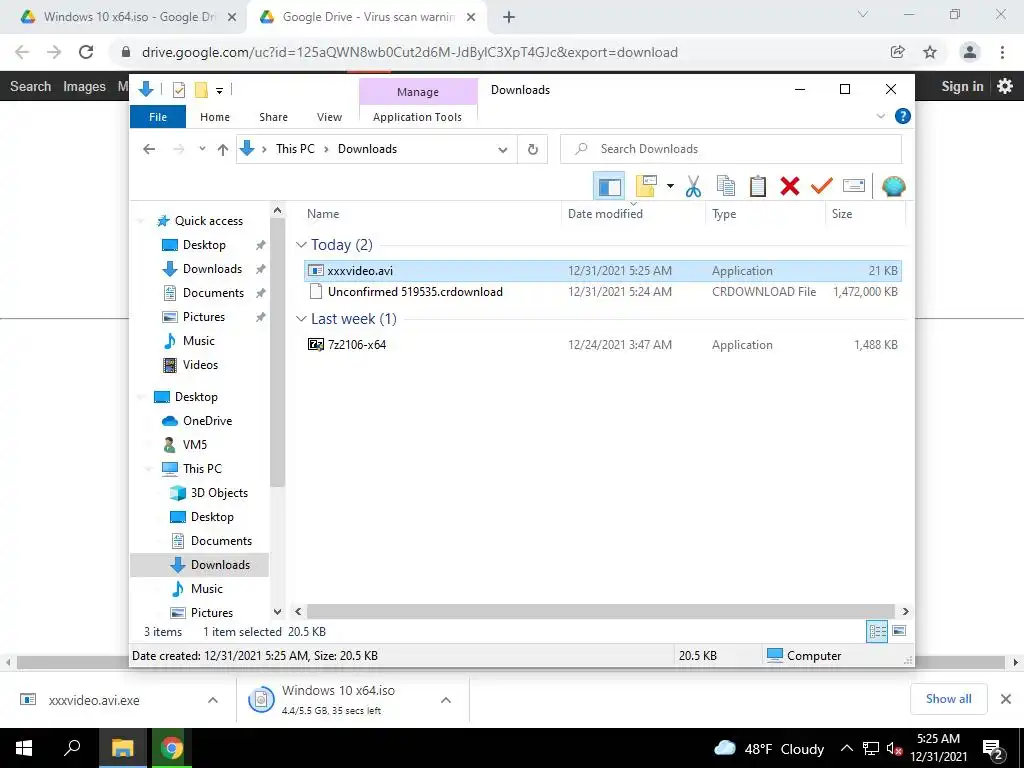Switch to Large icons view in status bar
Screen dimensions: 1024x768
point(899,632)
